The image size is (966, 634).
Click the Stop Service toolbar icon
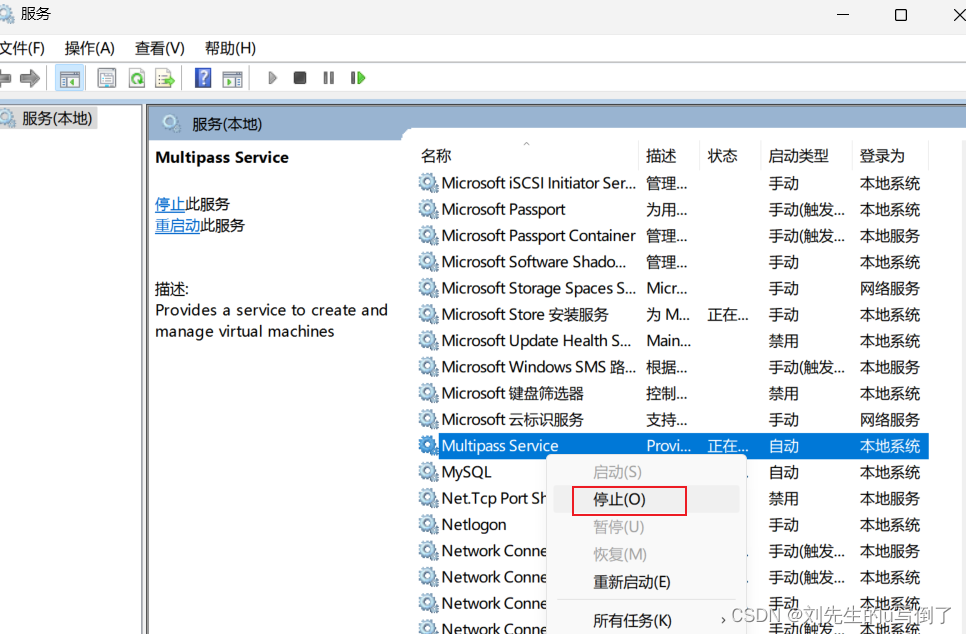300,77
